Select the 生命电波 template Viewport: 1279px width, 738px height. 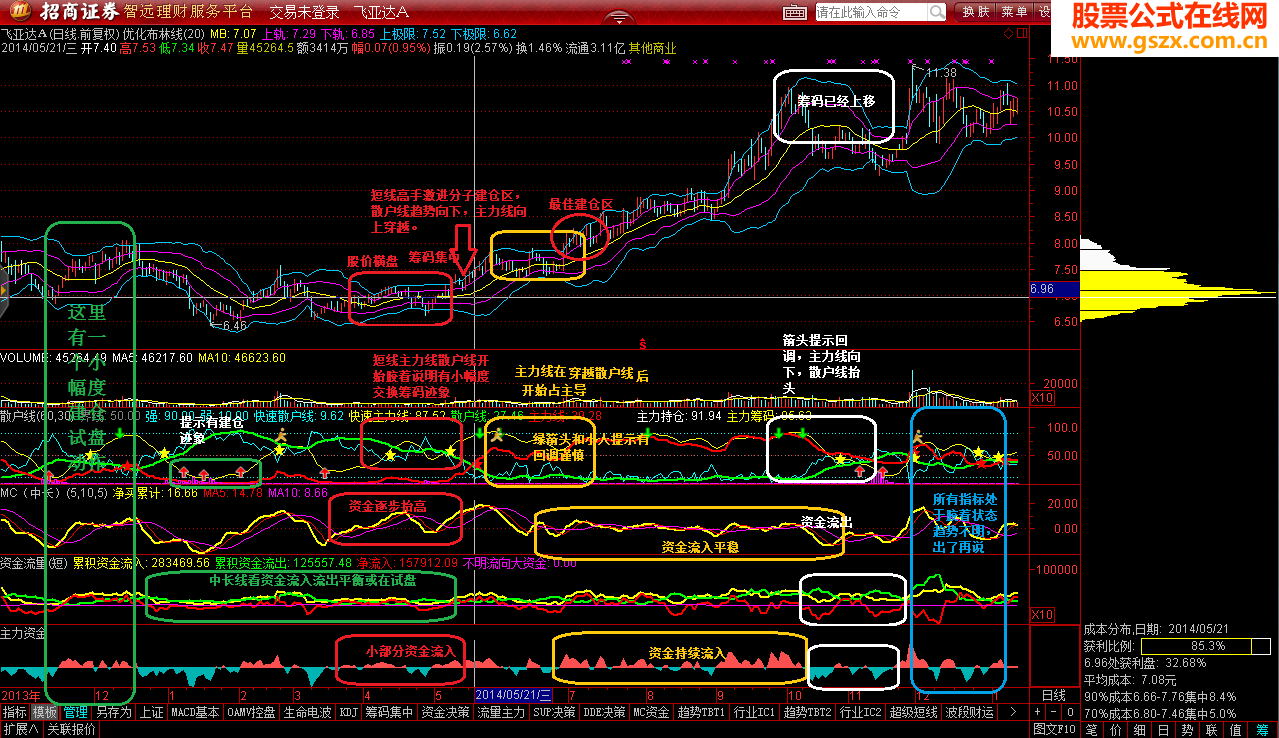click(x=307, y=712)
